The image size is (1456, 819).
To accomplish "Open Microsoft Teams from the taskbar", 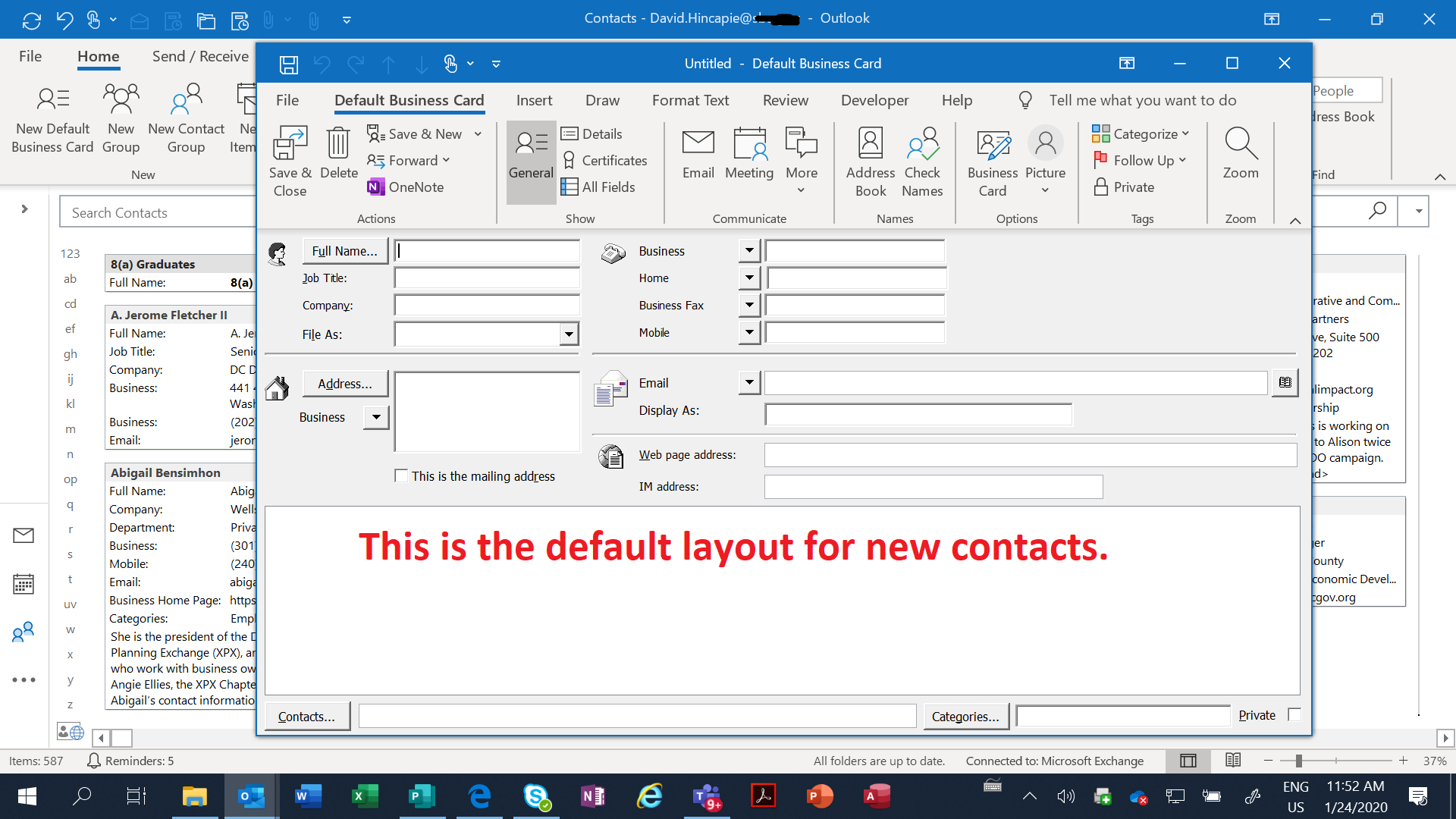I will click(706, 796).
